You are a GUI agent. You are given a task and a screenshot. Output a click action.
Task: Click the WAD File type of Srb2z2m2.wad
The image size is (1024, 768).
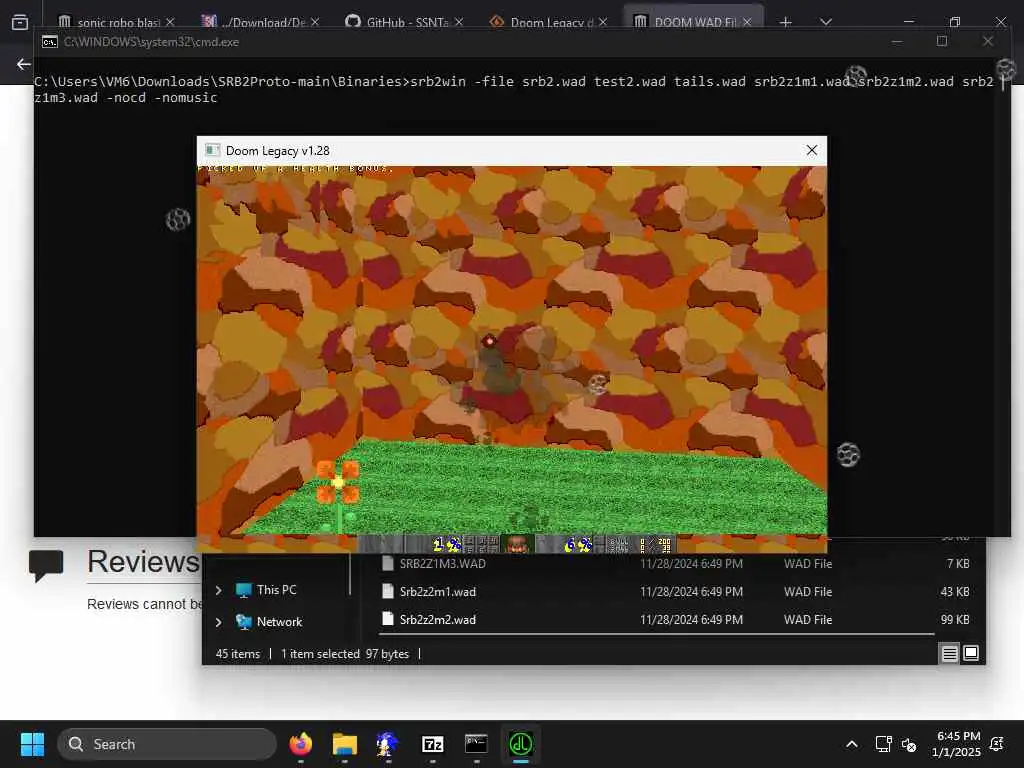tap(808, 619)
